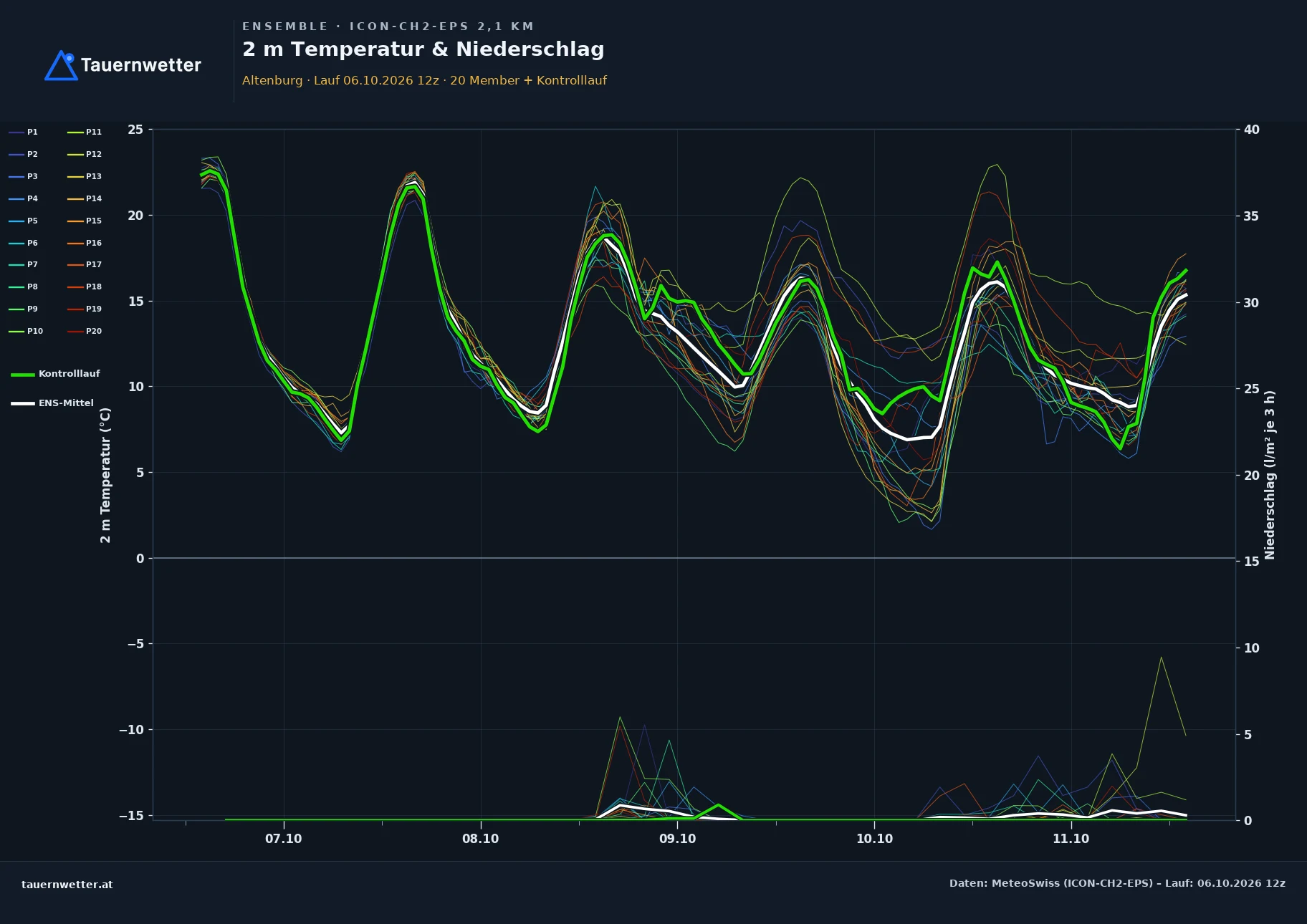Click the 10.10 date tick label

click(874, 839)
